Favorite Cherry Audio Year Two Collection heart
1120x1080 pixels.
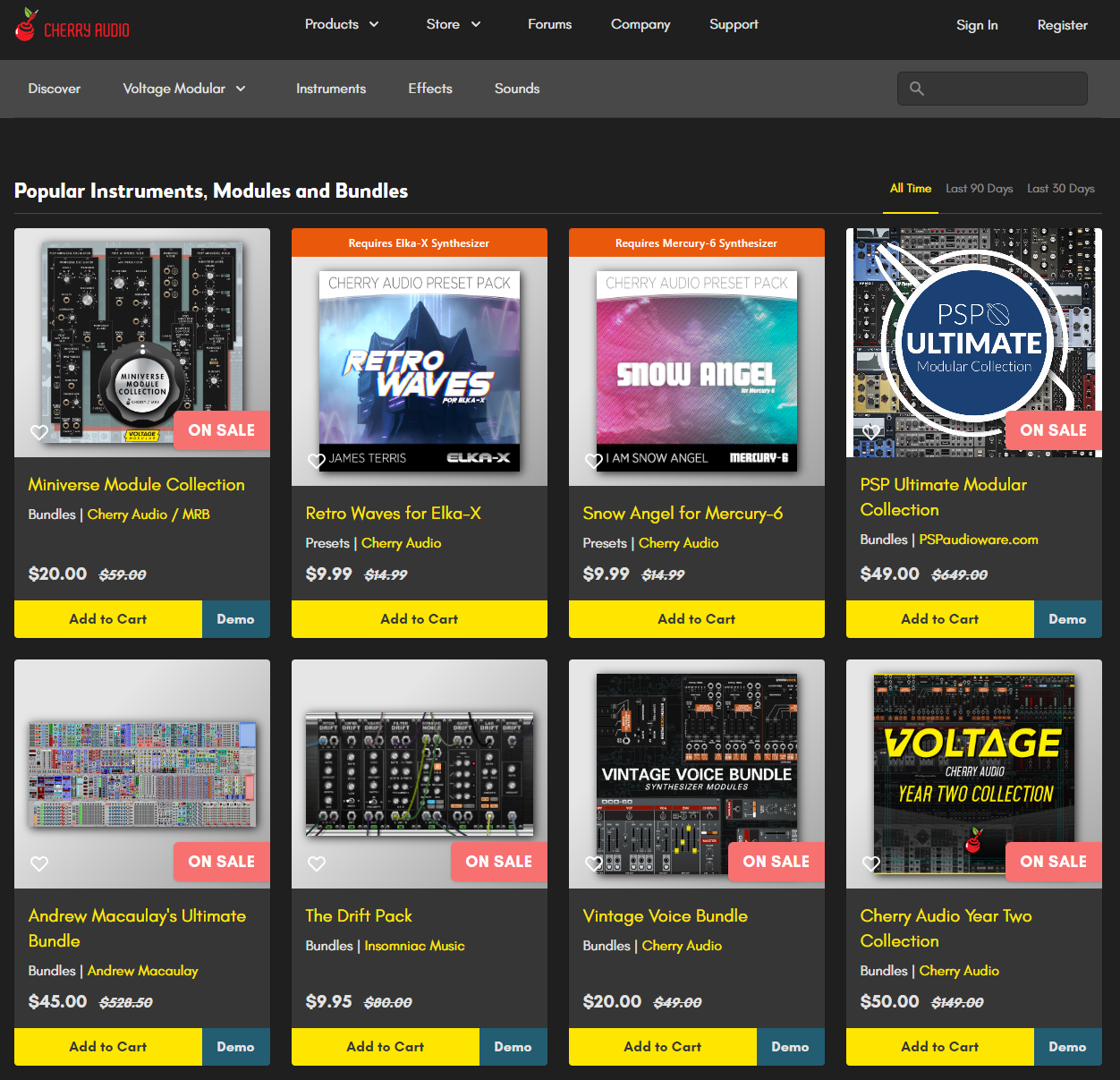(x=871, y=863)
